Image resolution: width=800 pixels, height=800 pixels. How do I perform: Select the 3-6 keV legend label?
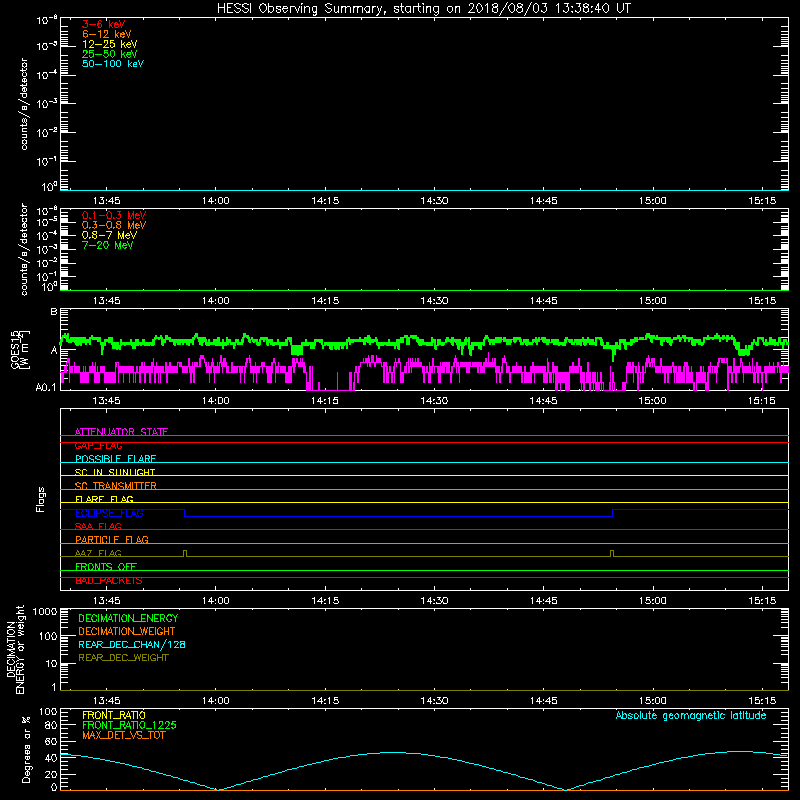[x=104, y=24]
